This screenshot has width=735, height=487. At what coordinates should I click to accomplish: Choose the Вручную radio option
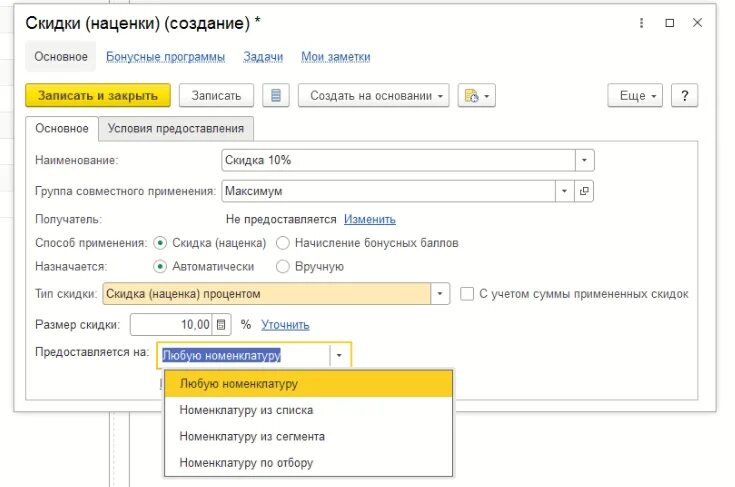click(283, 267)
